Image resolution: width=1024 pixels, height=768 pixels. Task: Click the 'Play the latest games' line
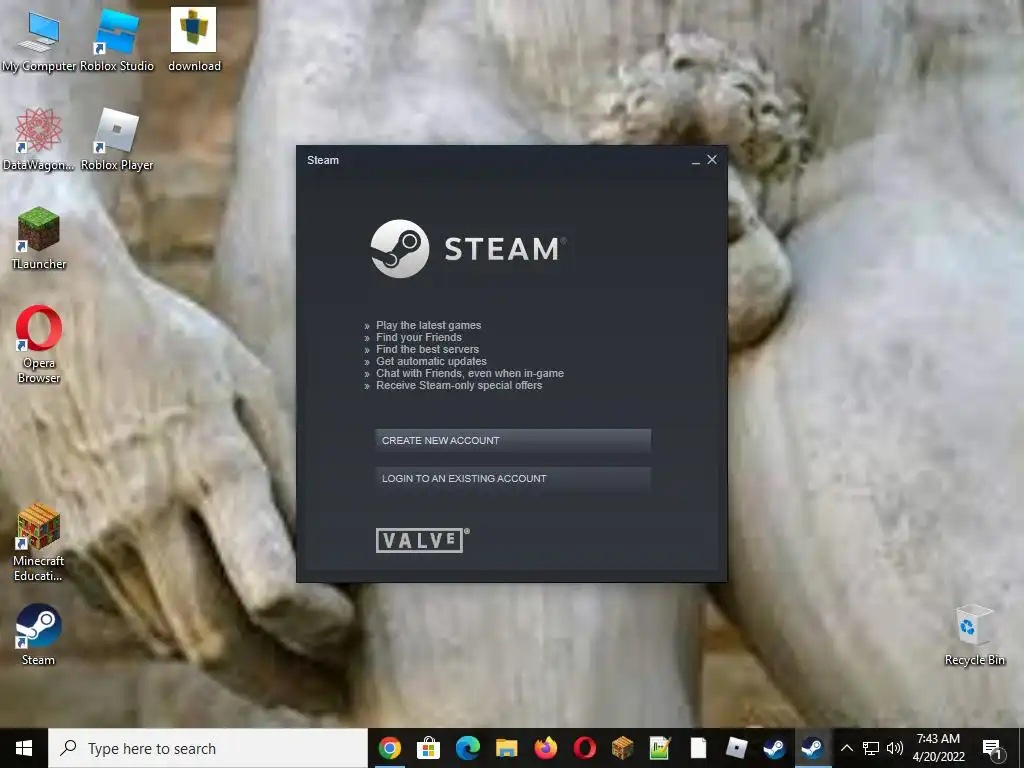coord(428,325)
